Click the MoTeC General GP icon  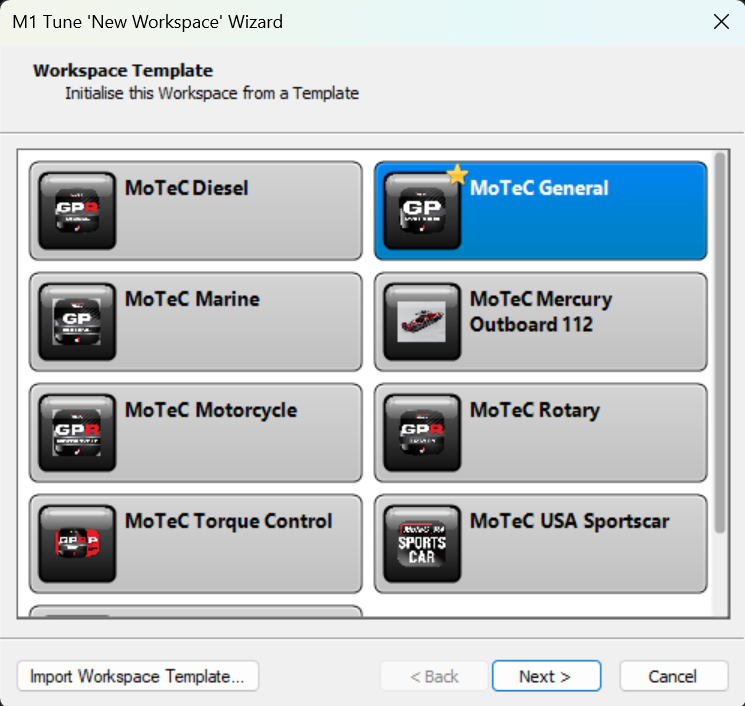(422, 211)
